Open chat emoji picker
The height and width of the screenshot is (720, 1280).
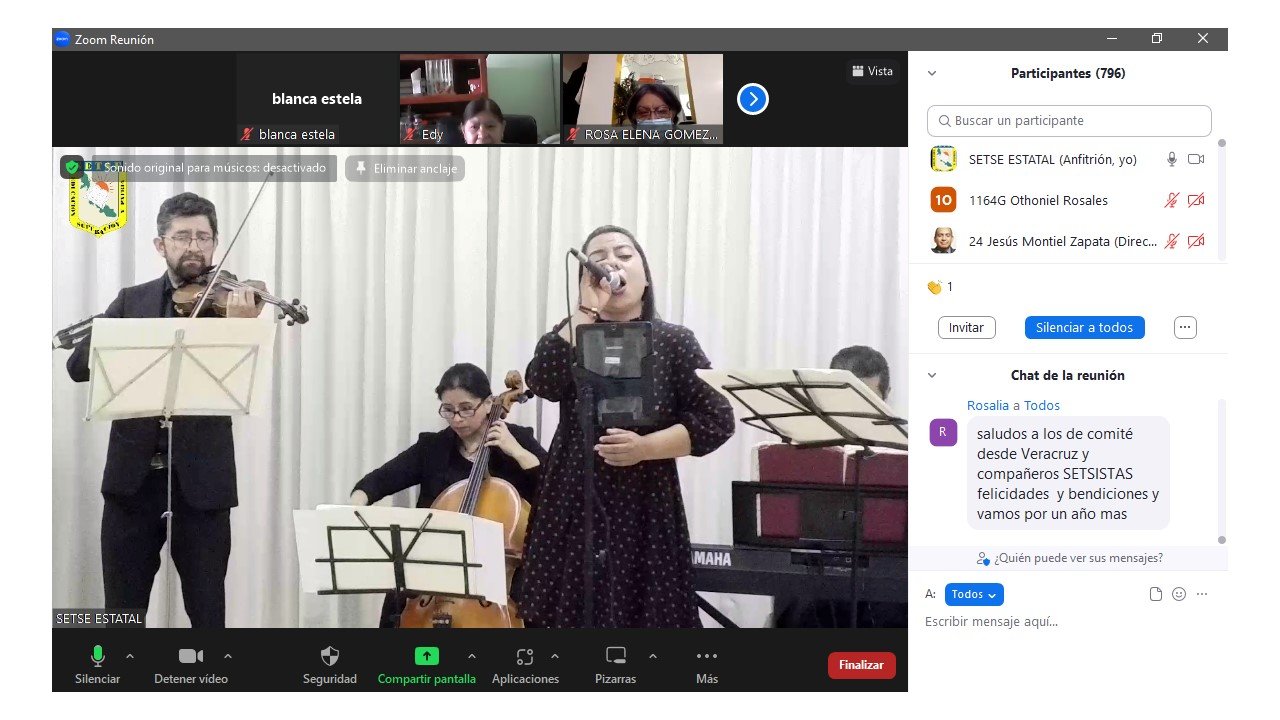tap(1179, 594)
